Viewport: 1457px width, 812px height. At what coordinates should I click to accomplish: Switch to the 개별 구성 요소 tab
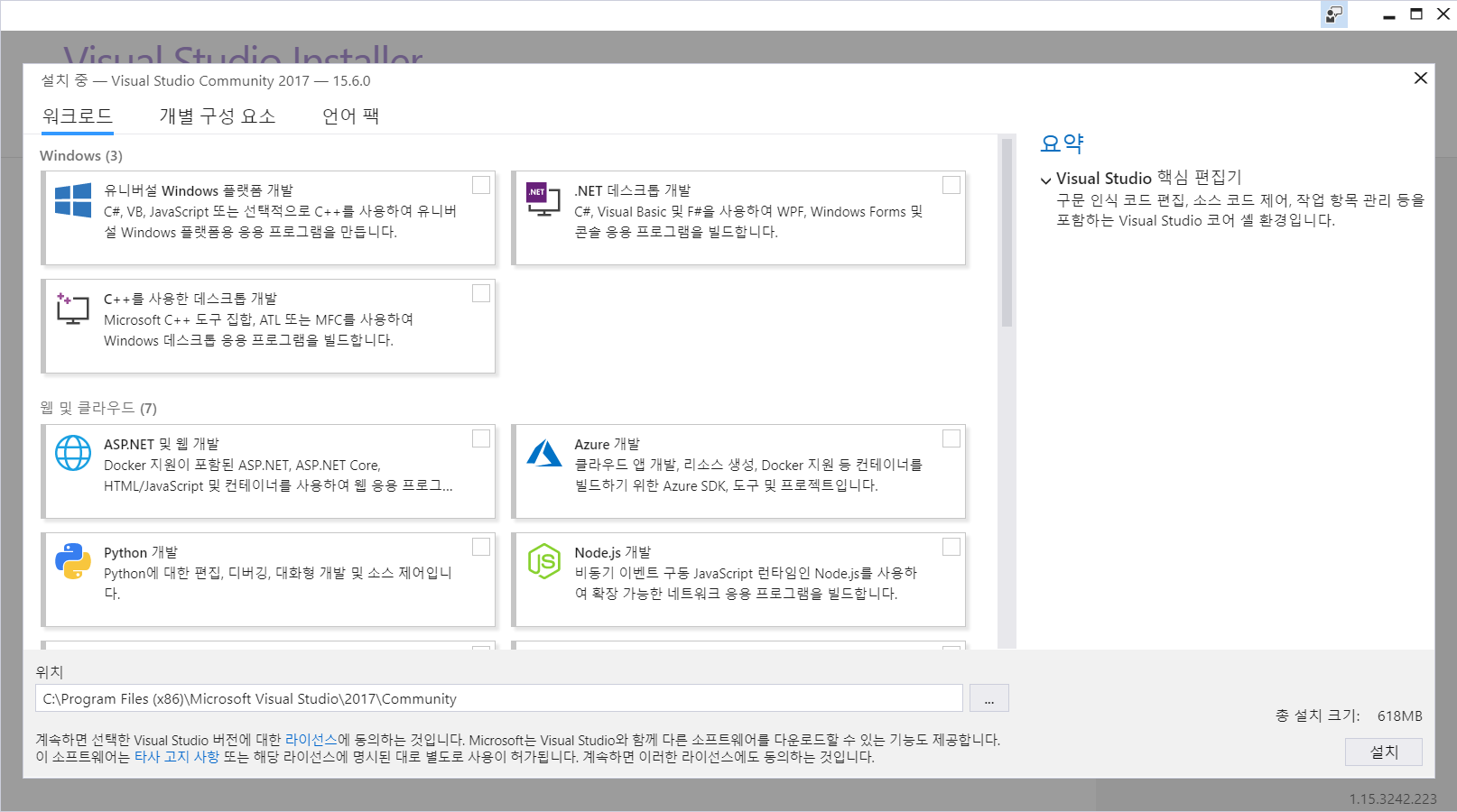click(x=217, y=116)
